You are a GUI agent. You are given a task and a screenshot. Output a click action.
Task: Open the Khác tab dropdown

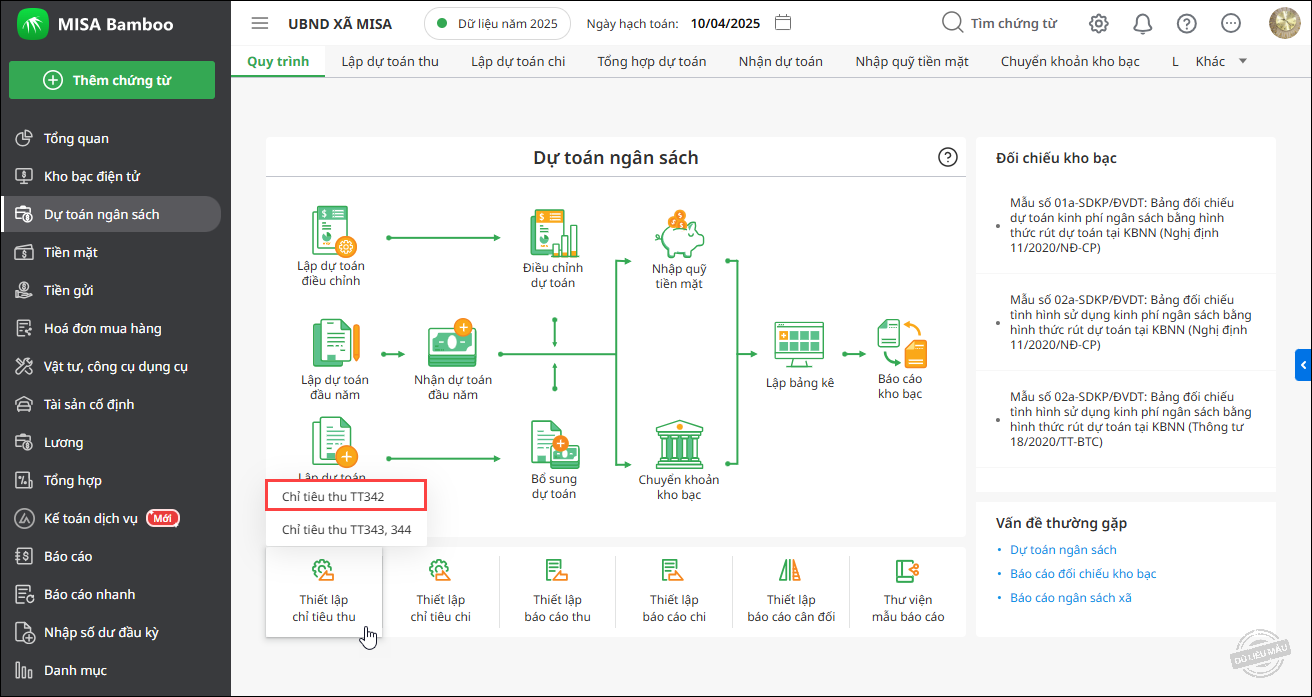(1221, 61)
